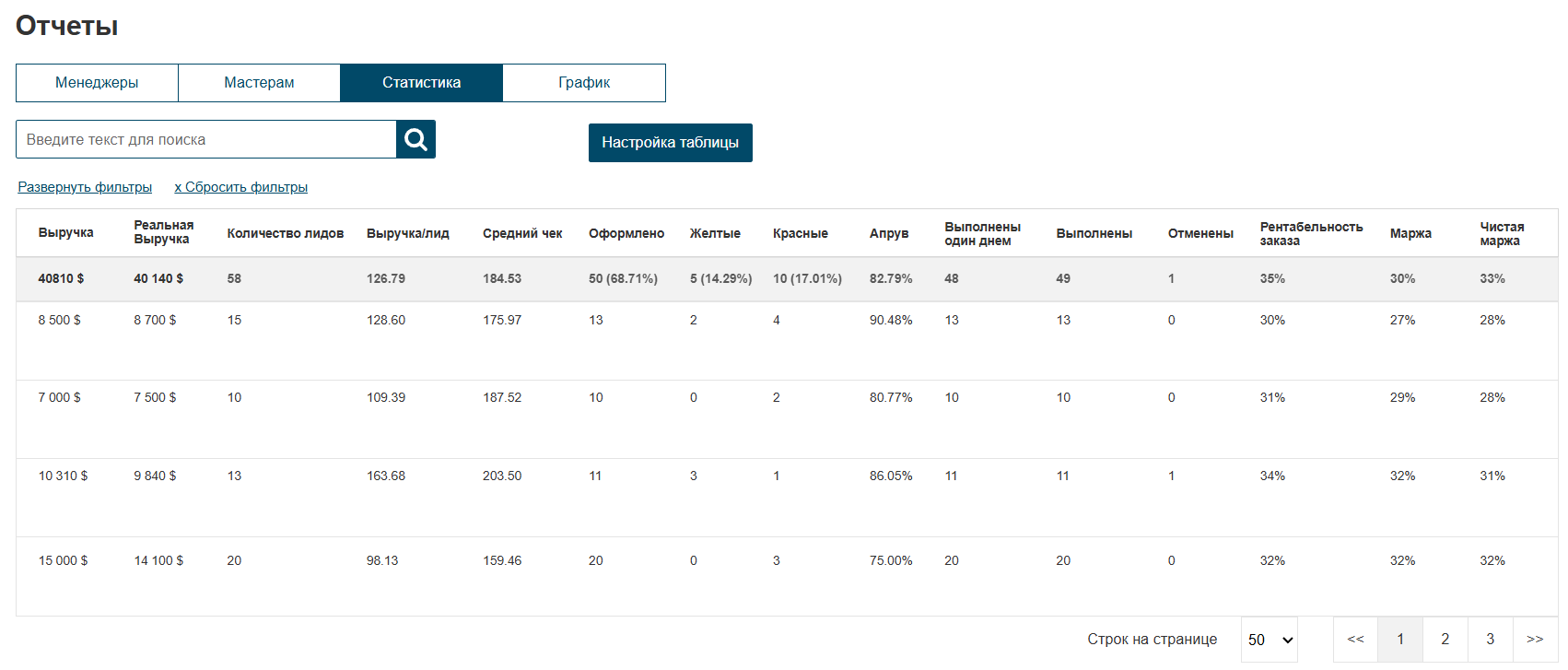1568x670 pixels.
Task: Click the value 109.39
Action: point(386,397)
